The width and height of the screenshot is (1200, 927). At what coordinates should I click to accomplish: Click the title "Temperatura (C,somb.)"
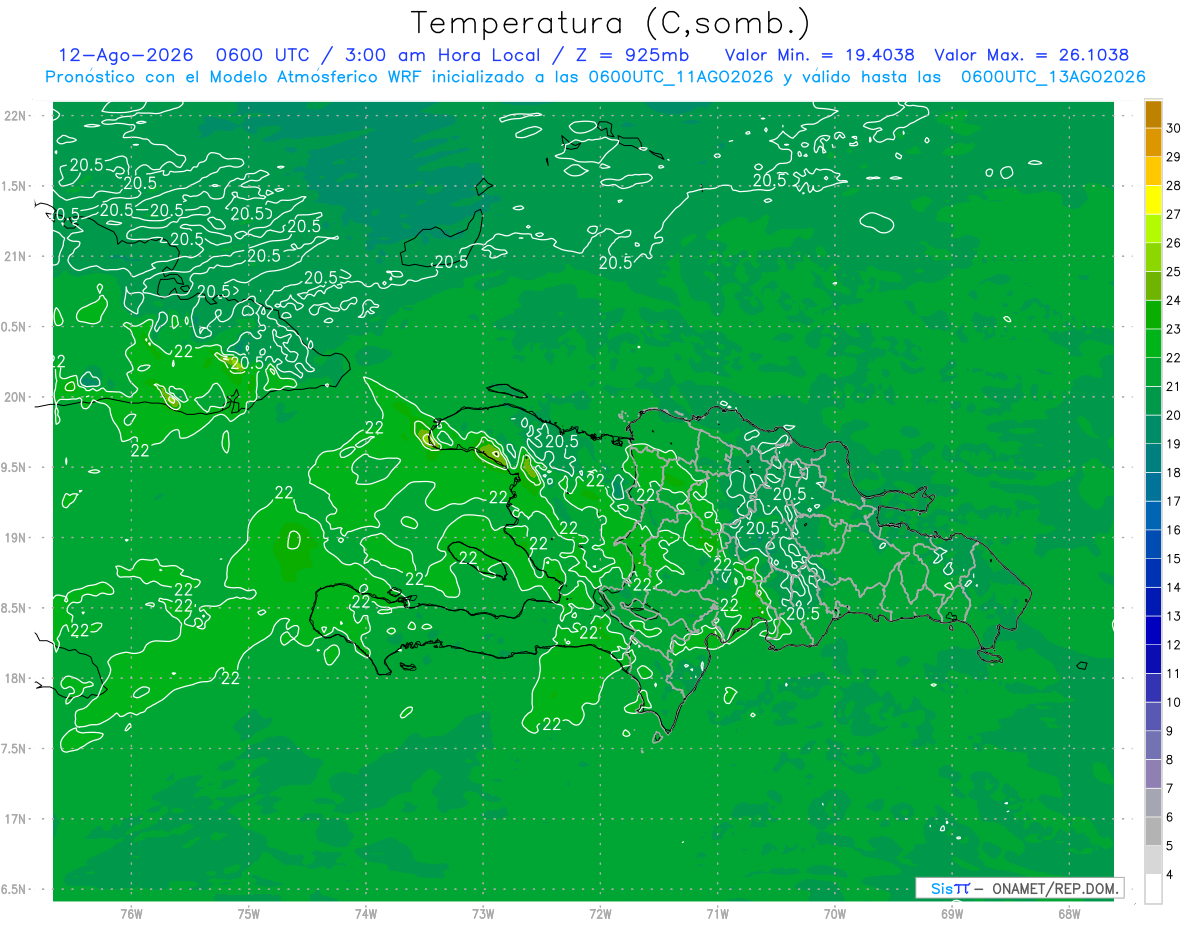pyautogui.click(x=611, y=23)
